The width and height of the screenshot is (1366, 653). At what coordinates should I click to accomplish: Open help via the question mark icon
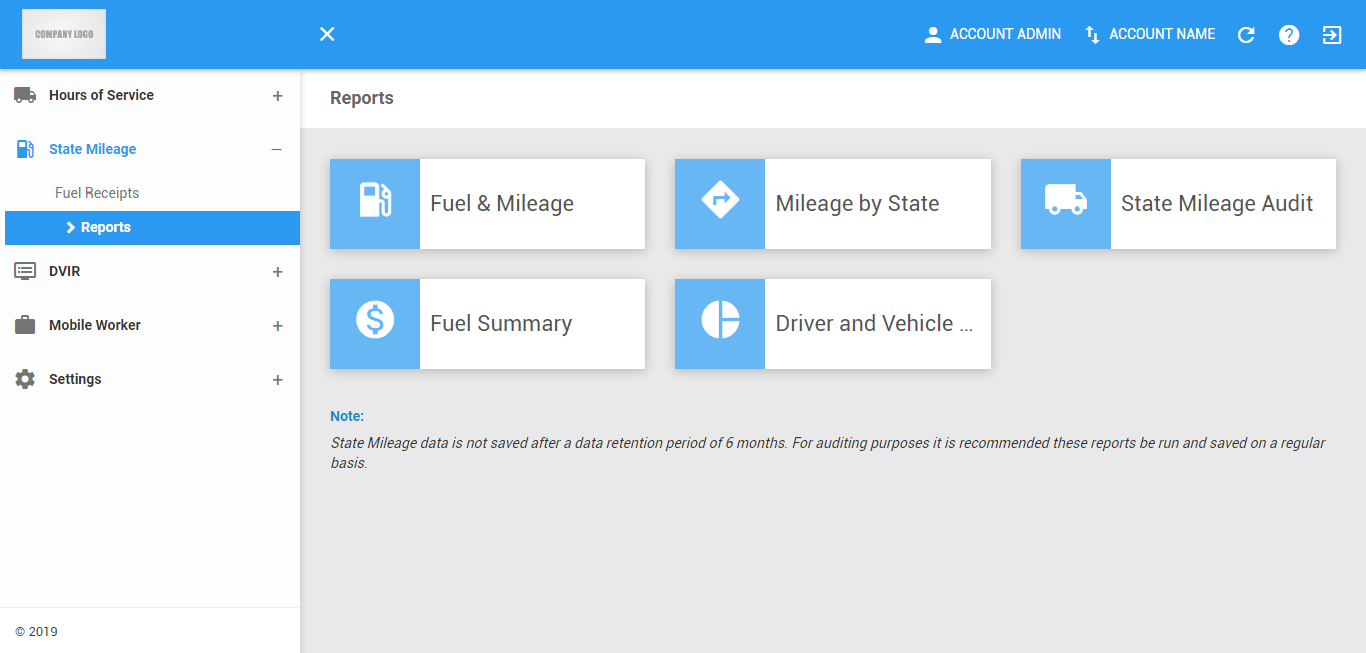pyautogui.click(x=1289, y=35)
